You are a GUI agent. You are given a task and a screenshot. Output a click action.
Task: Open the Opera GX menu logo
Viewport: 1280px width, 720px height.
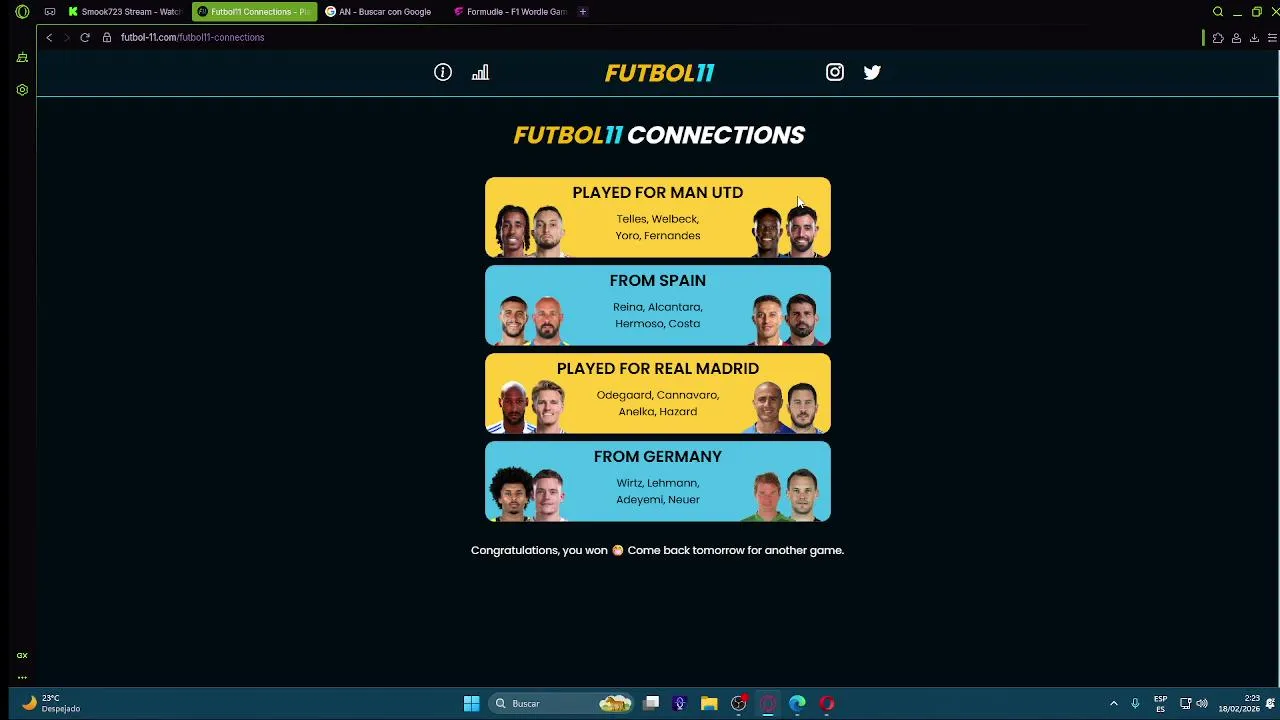22,12
